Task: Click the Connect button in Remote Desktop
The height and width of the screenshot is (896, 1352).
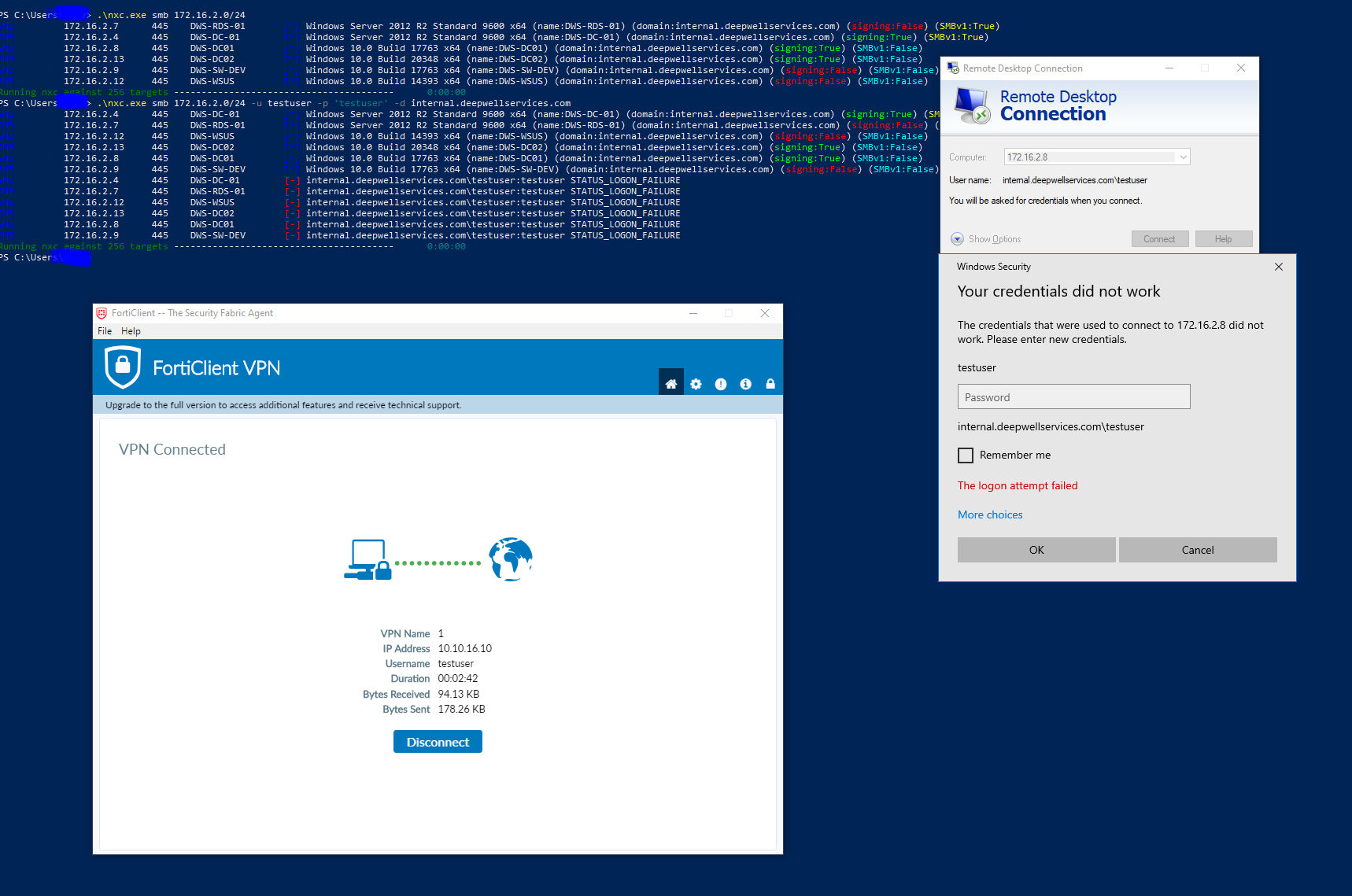Action: [1159, 239]
